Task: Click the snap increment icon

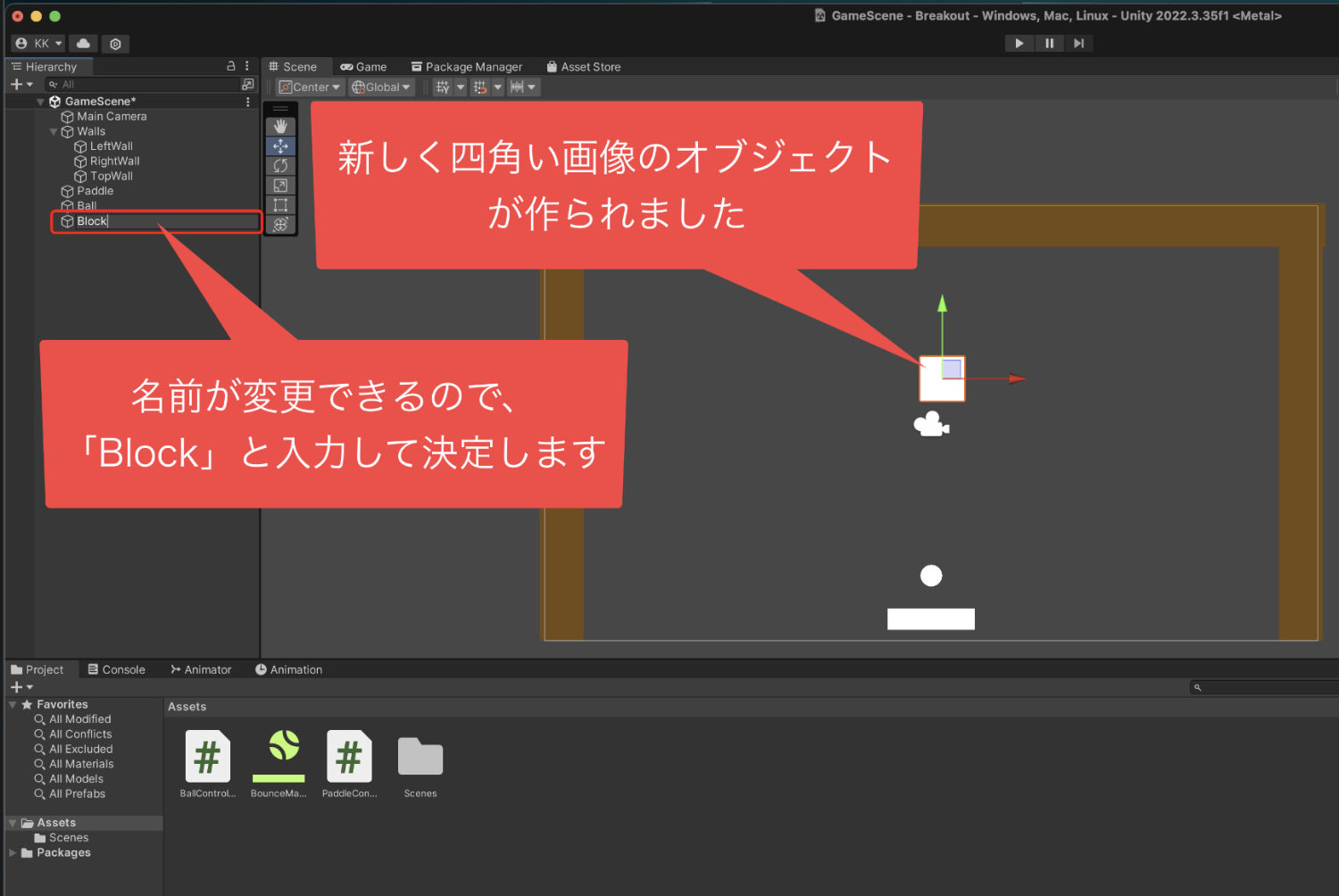Action: (x=517, y=87)
